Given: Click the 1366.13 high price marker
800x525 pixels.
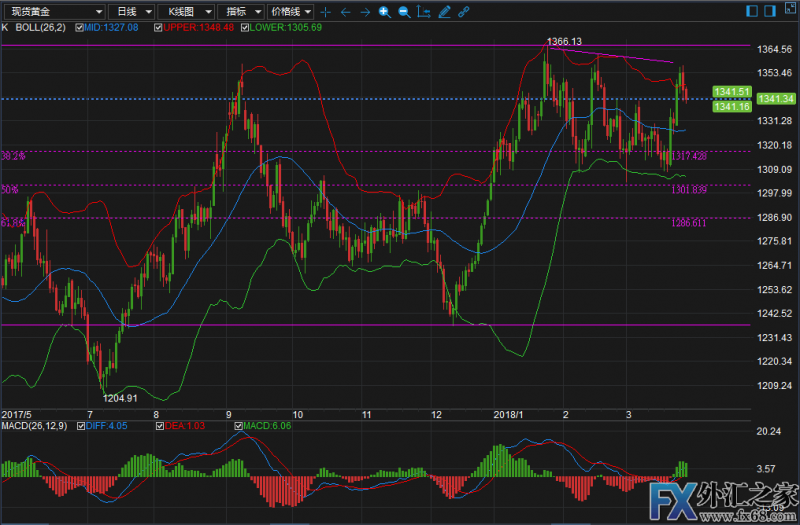Looking at the screenshot, I should click(564, 41).
